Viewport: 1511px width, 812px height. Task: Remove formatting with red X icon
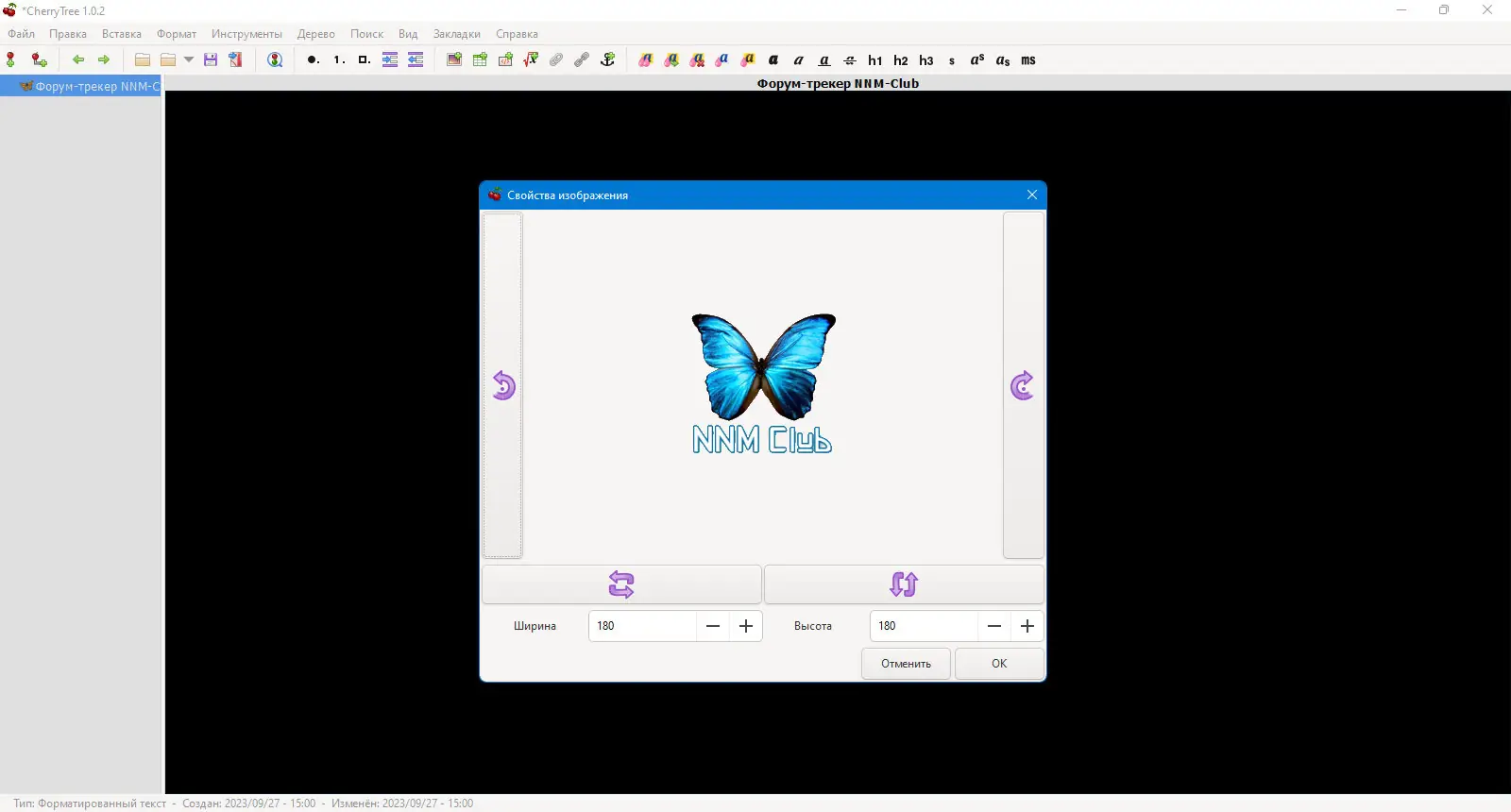click(697, 59)
